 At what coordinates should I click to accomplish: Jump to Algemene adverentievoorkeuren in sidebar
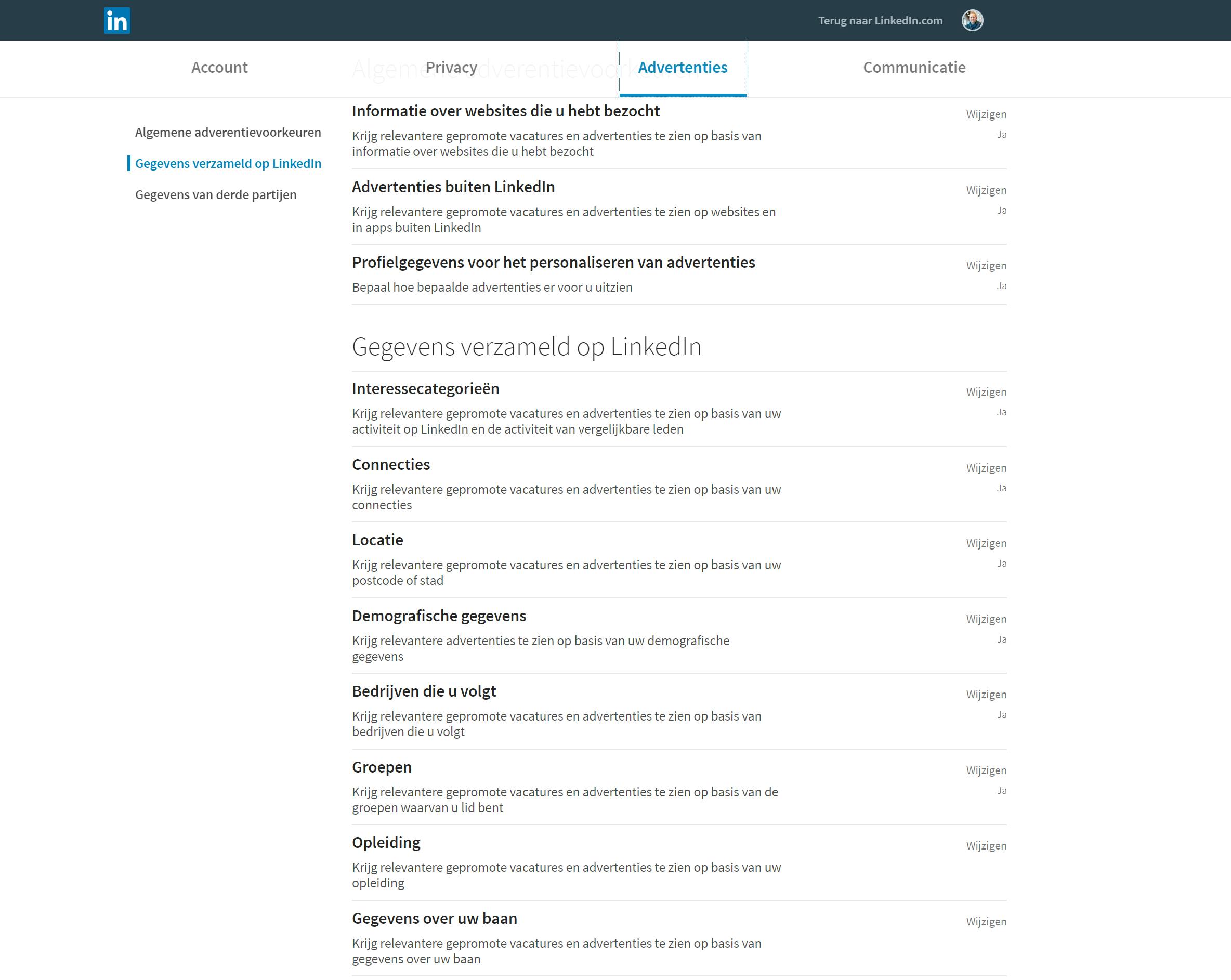pos(228,133)
